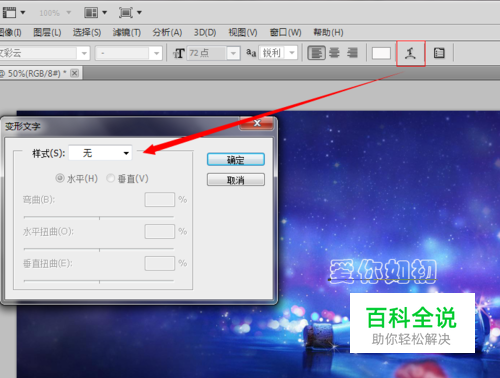Viewport: 500px width, 378px height.
Task: Open the Bridge launcher icon in top bar
Action: pos(9,13)
